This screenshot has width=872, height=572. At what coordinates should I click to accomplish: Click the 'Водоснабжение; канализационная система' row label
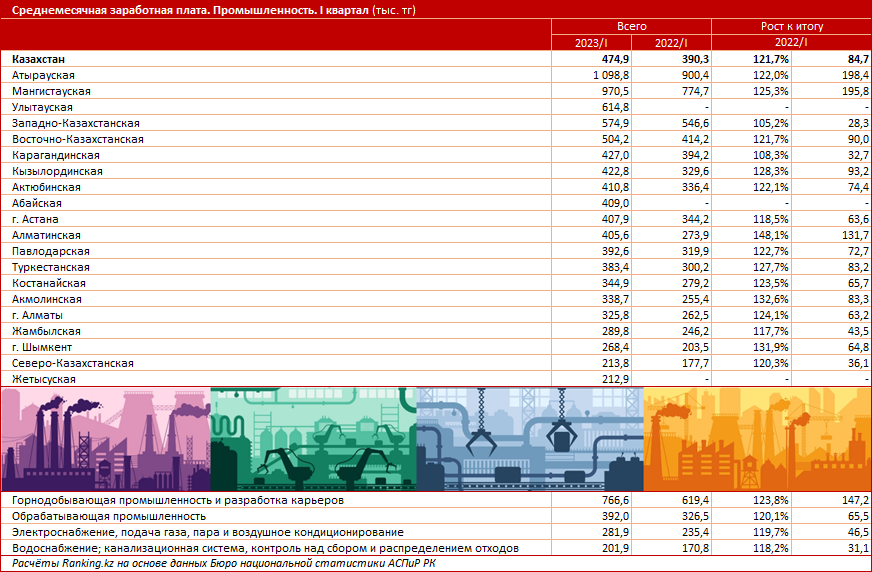(x=265, y=549)
